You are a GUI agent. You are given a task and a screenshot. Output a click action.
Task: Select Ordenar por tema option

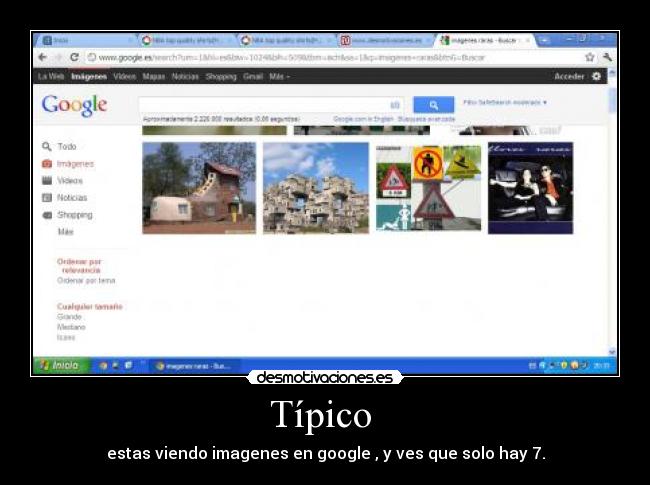coord(86,281)
